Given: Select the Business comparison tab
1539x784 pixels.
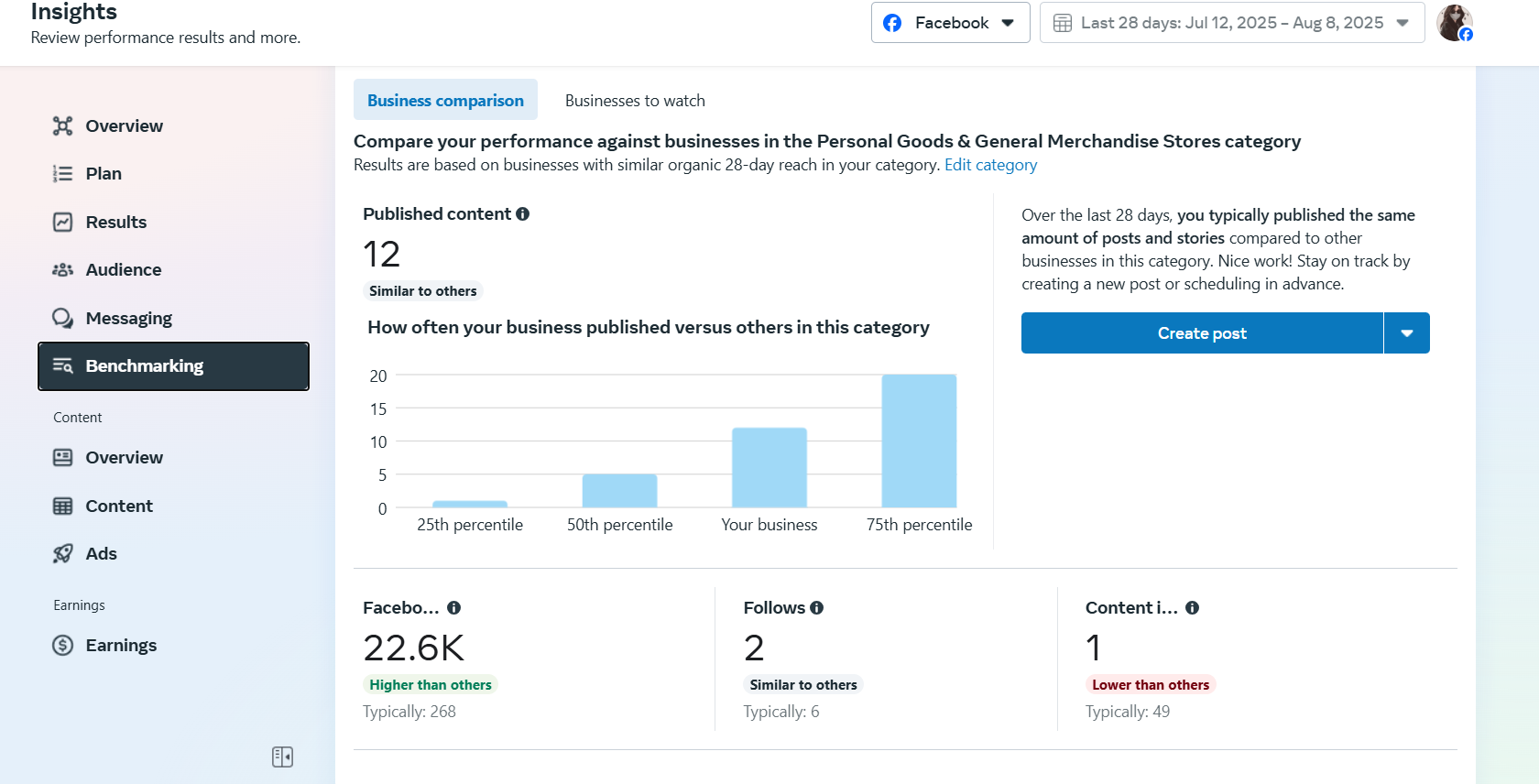Looking at the screenshot, I should click(x=445, y=101).
